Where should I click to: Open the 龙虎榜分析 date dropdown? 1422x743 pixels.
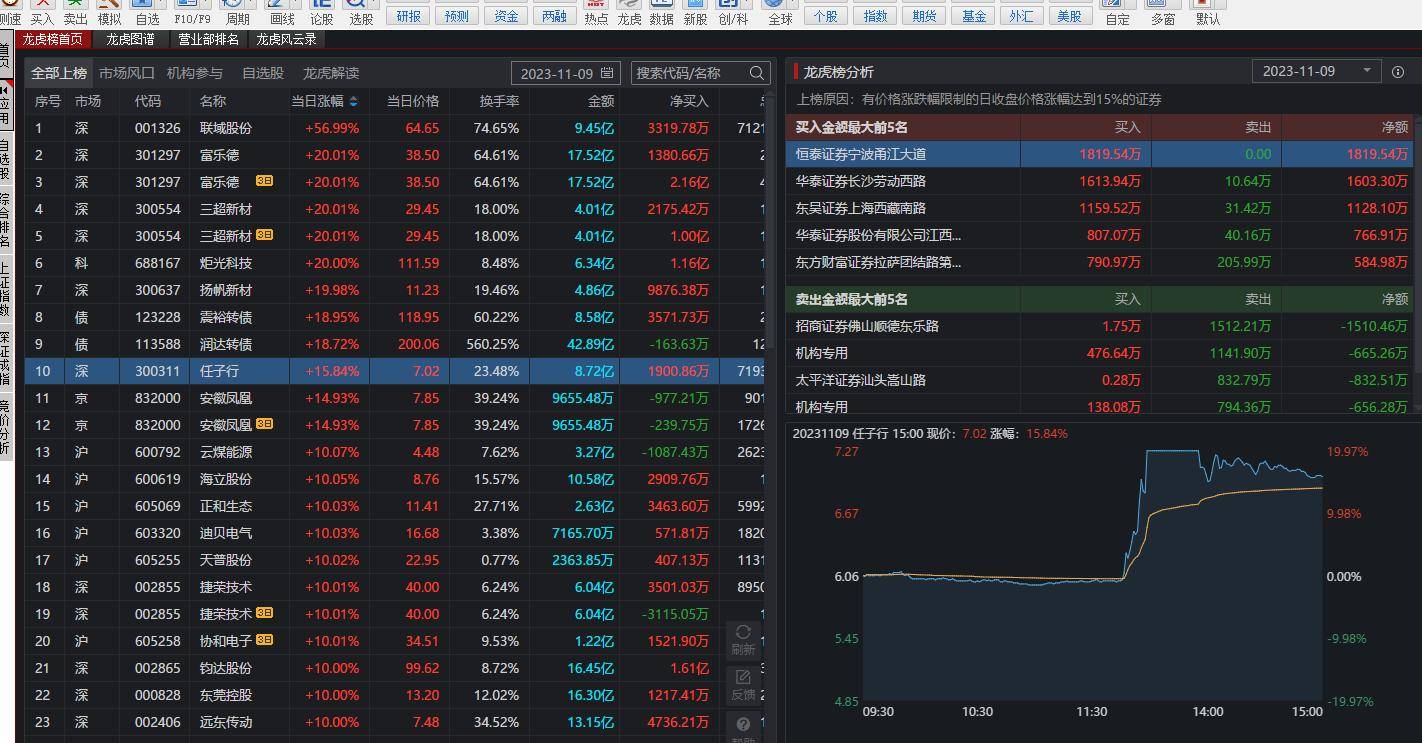[x=1317, y=71]
